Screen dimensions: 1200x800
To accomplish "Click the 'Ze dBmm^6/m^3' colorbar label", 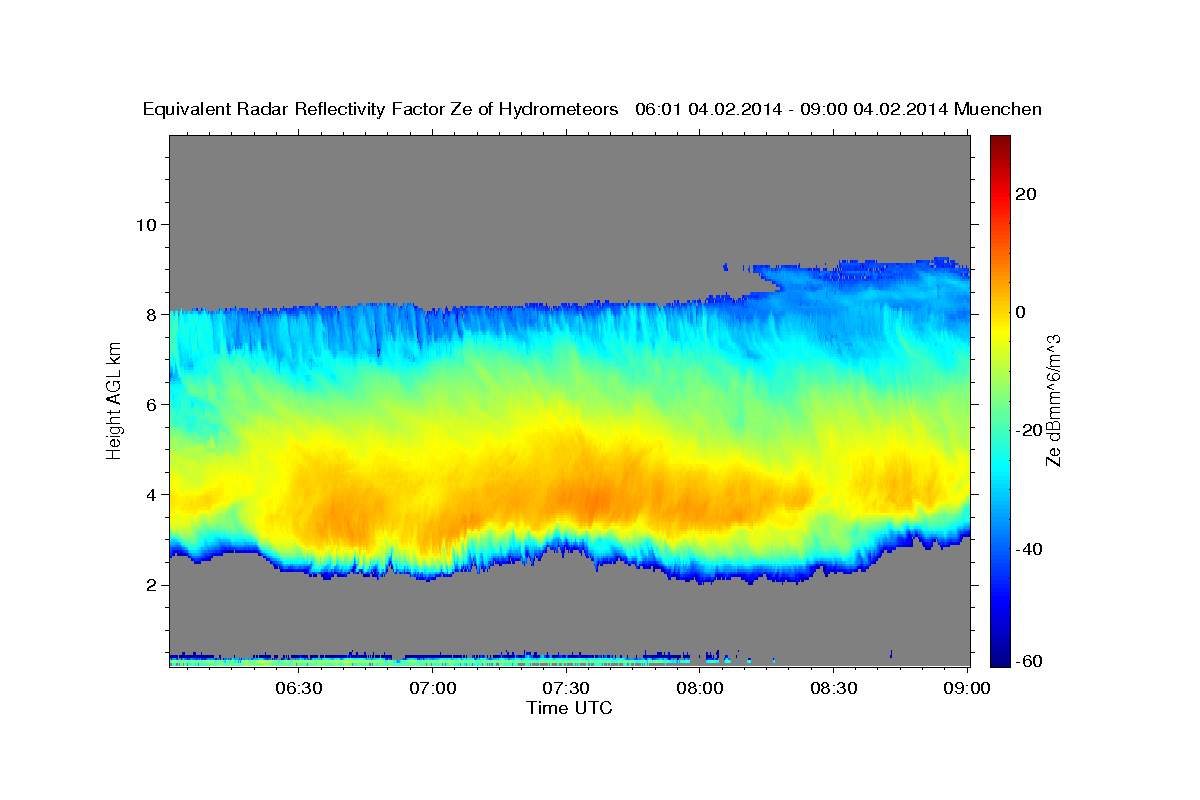I will coord(1052,400).
